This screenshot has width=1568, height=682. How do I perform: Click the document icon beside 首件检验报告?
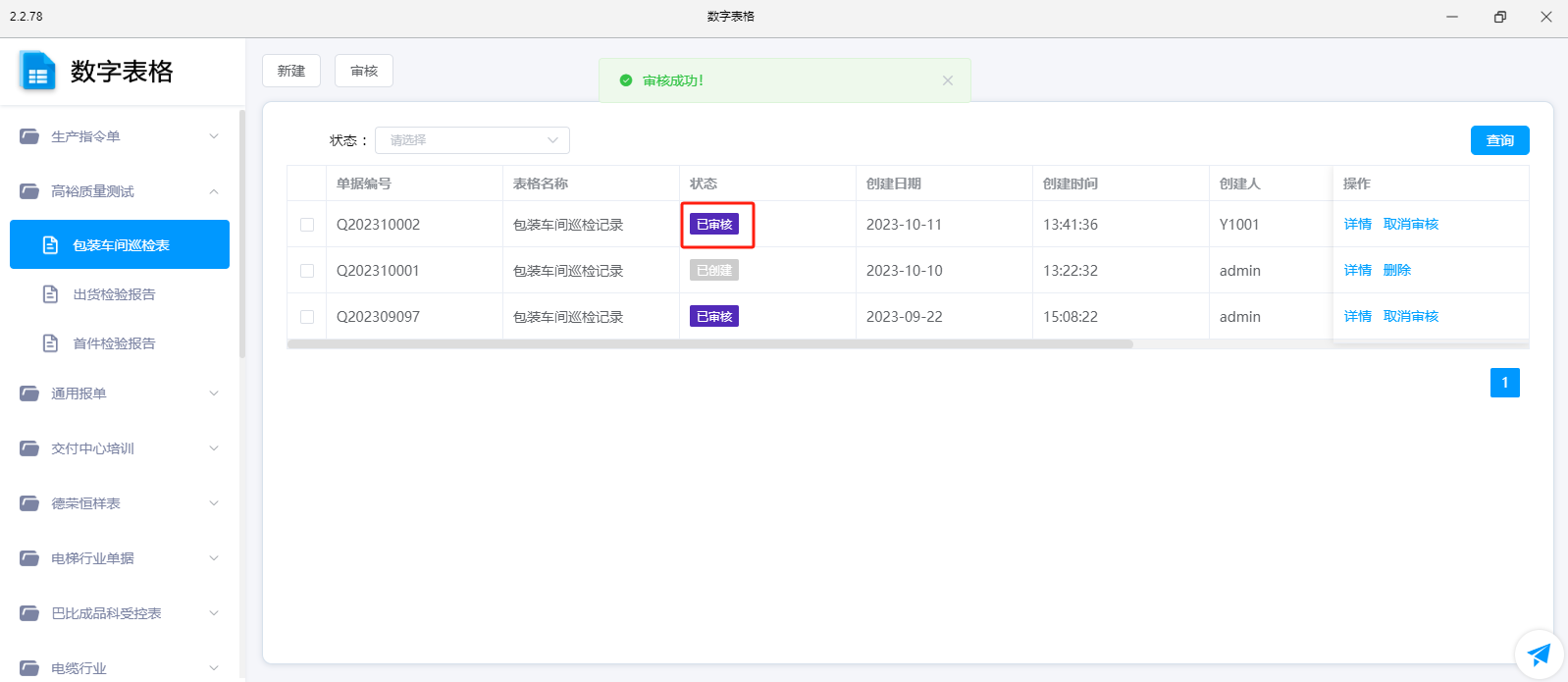point(51,343)
